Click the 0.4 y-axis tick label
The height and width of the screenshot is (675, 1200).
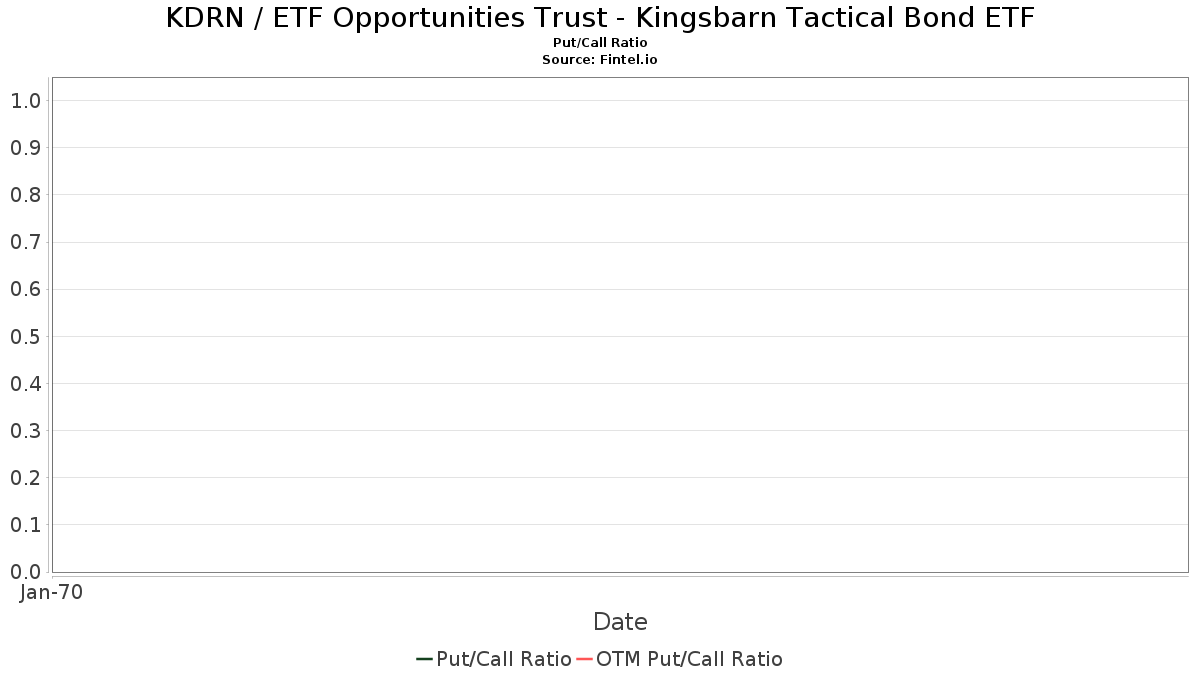pos(25,384)
